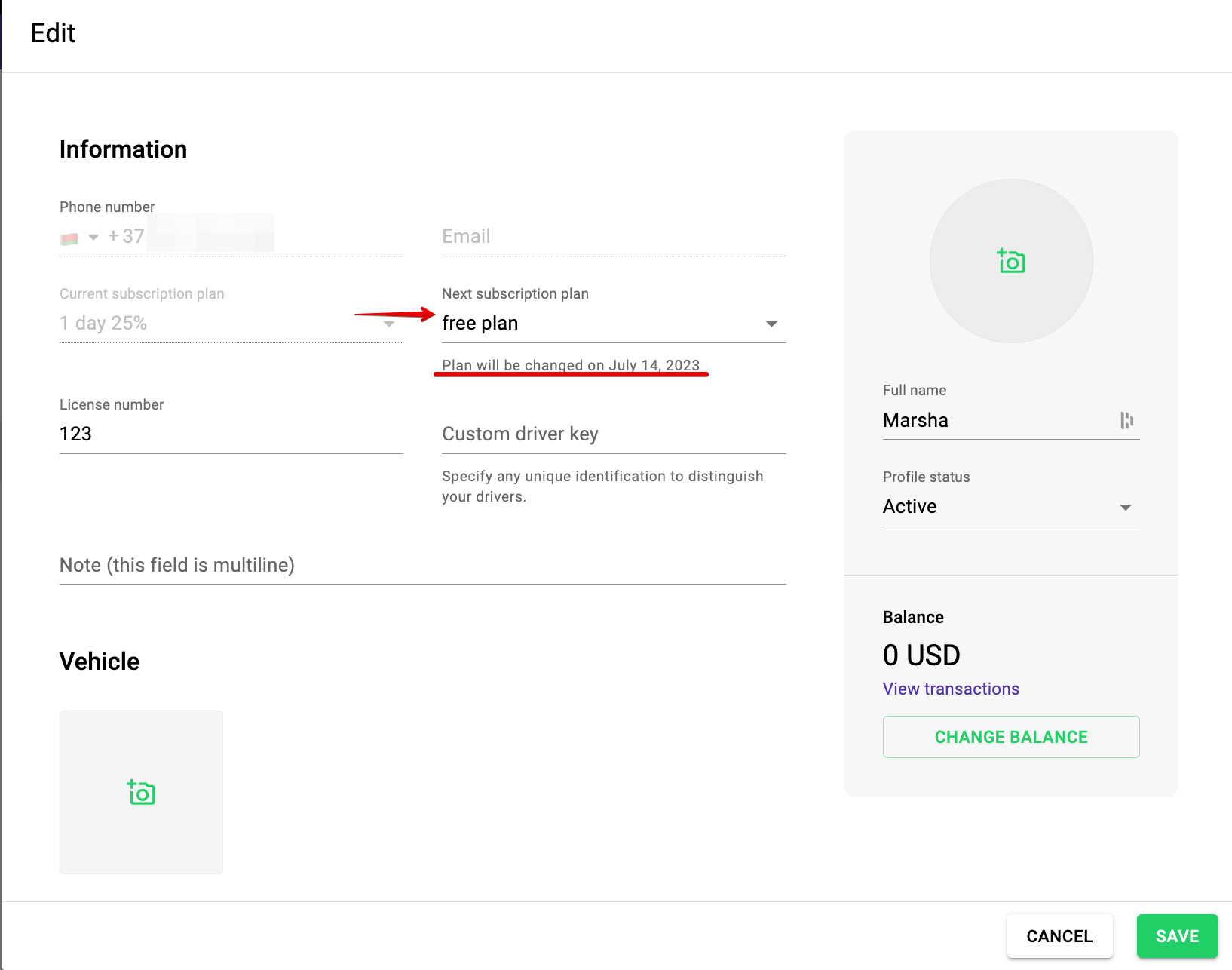
Task: Open the View transactions link
Action: coord(951,689)
